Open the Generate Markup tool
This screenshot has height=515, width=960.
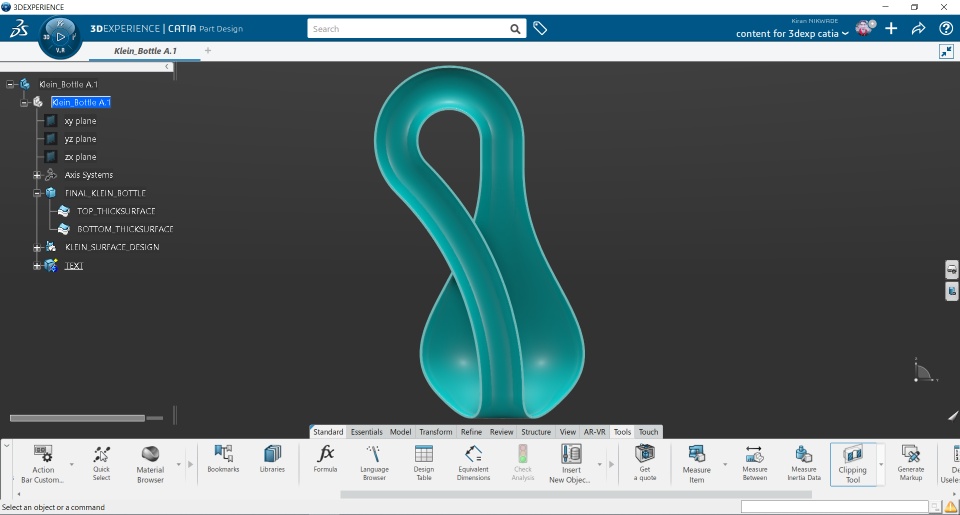coord(910,463)
